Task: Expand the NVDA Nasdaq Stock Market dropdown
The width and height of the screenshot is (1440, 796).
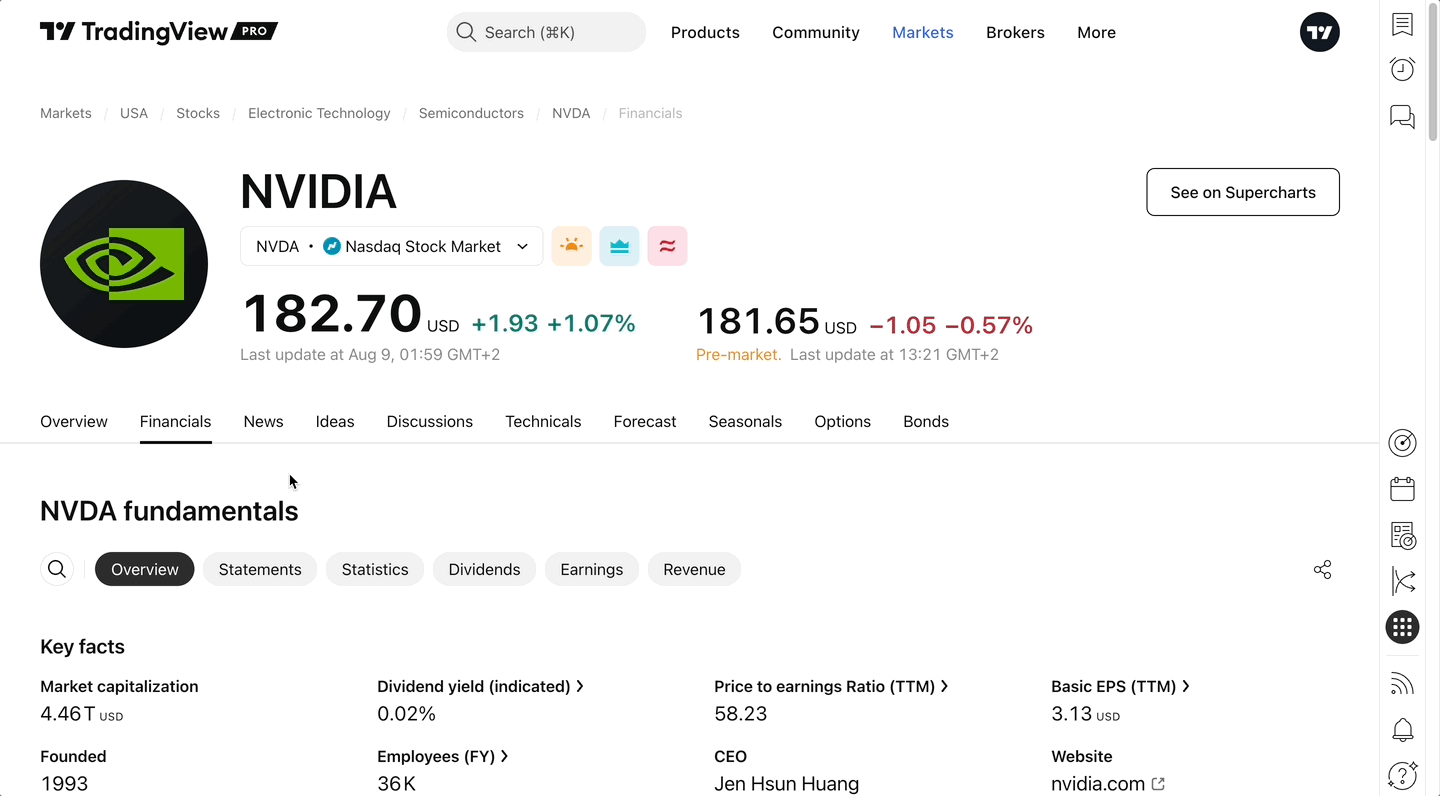Action: click(391, 246)
